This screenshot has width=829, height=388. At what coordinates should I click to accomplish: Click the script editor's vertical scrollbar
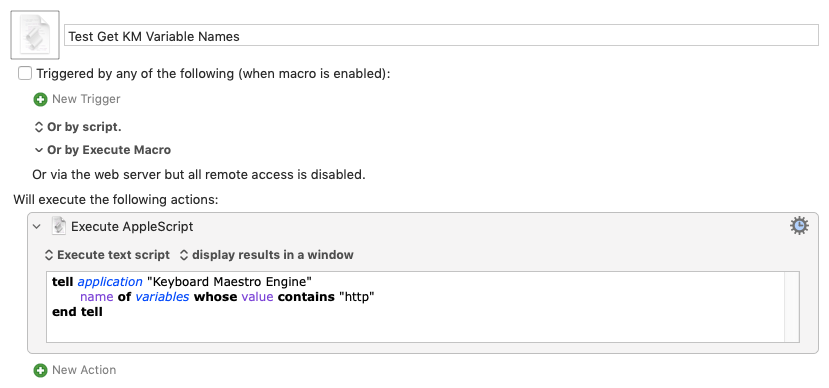(x=791, y=307)
